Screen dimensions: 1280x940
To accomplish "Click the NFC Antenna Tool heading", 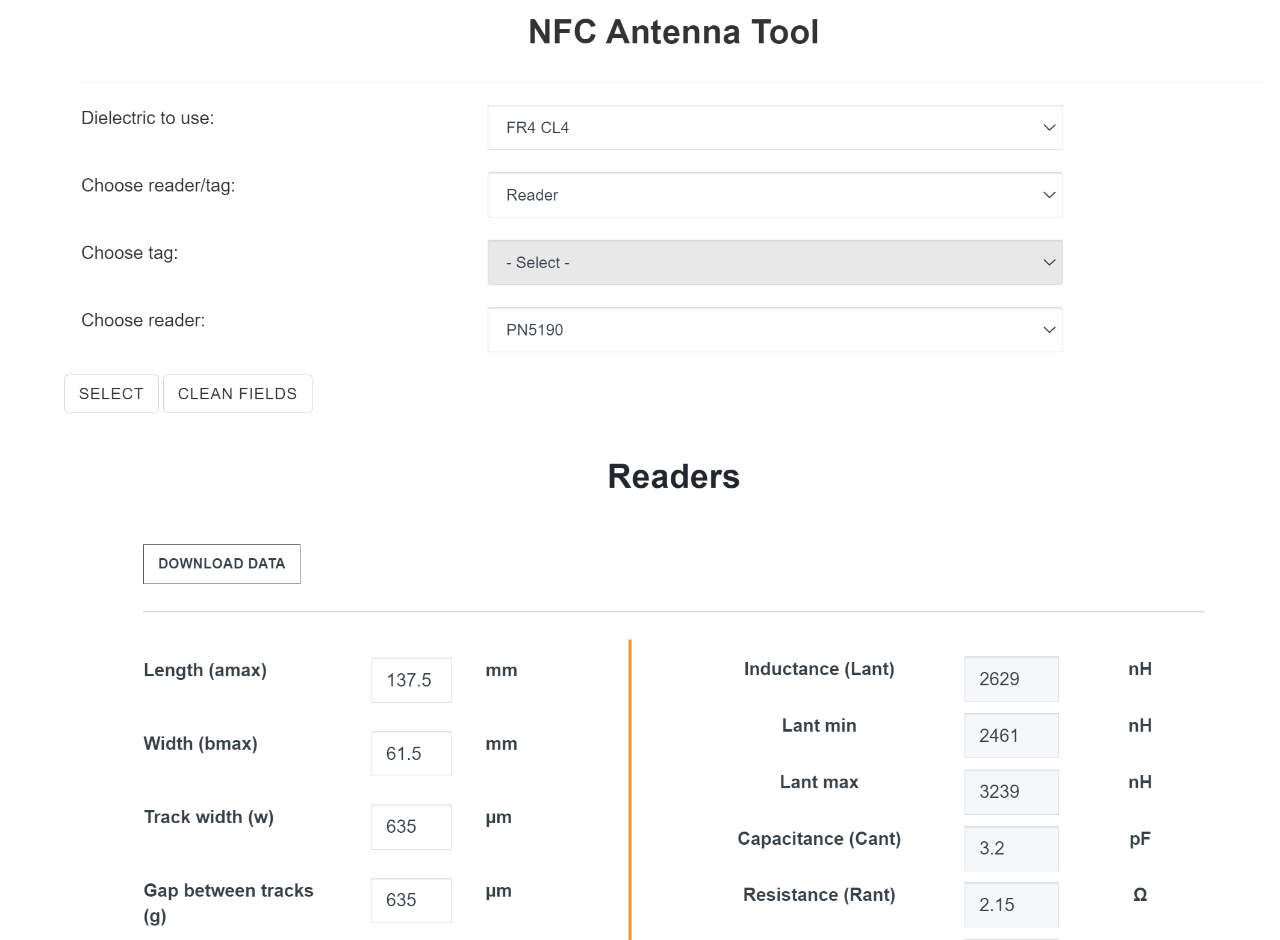I will point(673,32).
